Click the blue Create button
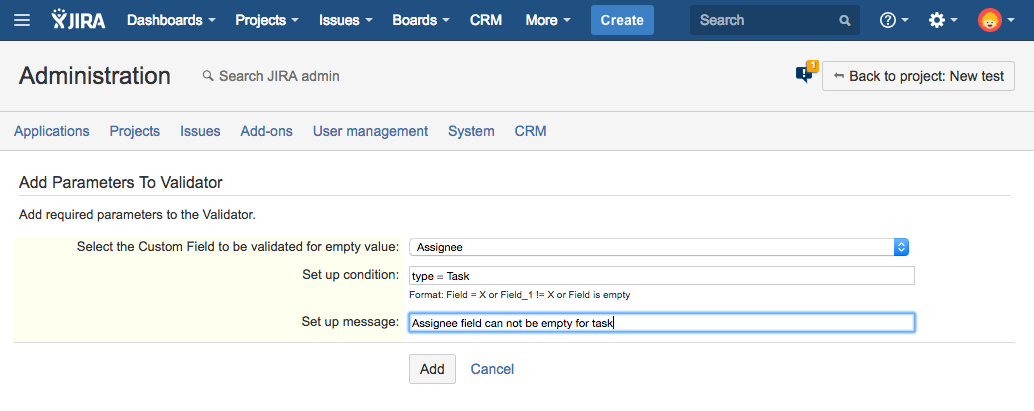This screenshot has width=1034, height=411. click(x=622, y=20)
